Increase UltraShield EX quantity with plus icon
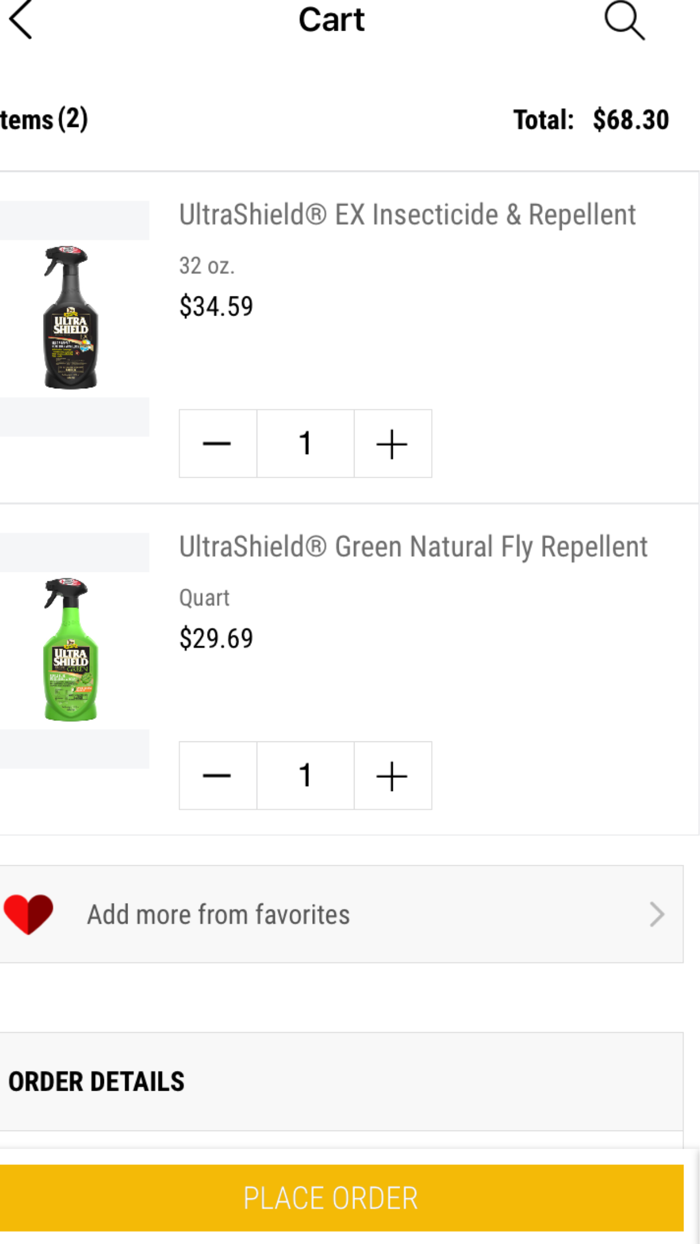 tap(392, 443)
